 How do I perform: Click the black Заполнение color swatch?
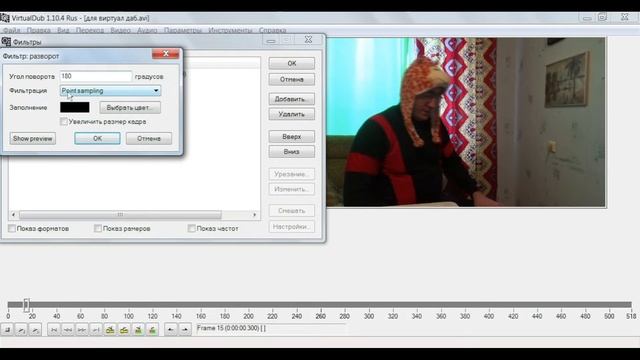[75, 107]
